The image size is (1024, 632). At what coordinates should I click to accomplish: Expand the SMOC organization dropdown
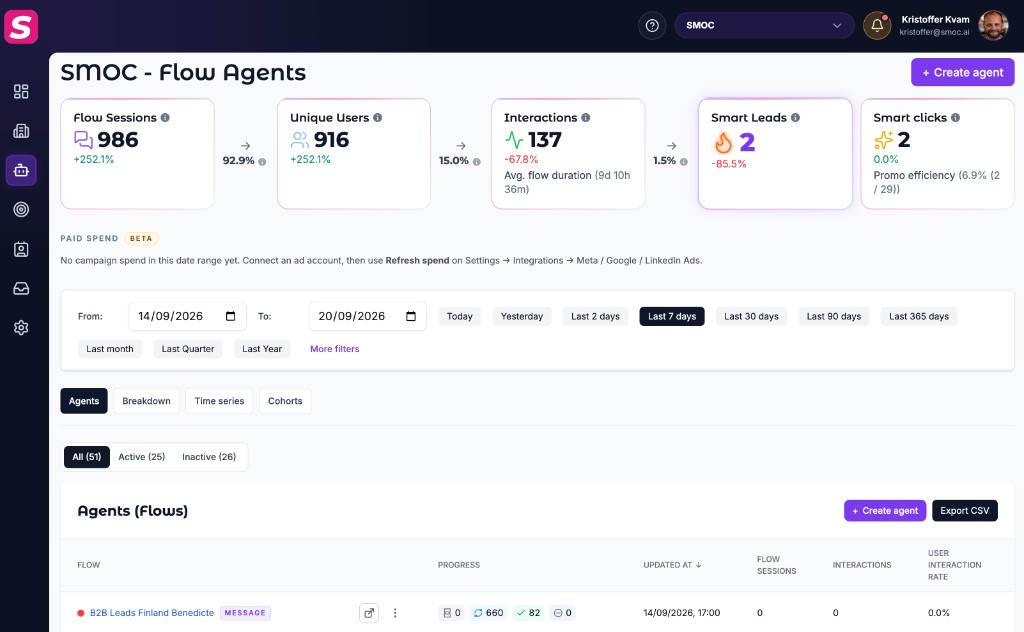pos(764,25)
